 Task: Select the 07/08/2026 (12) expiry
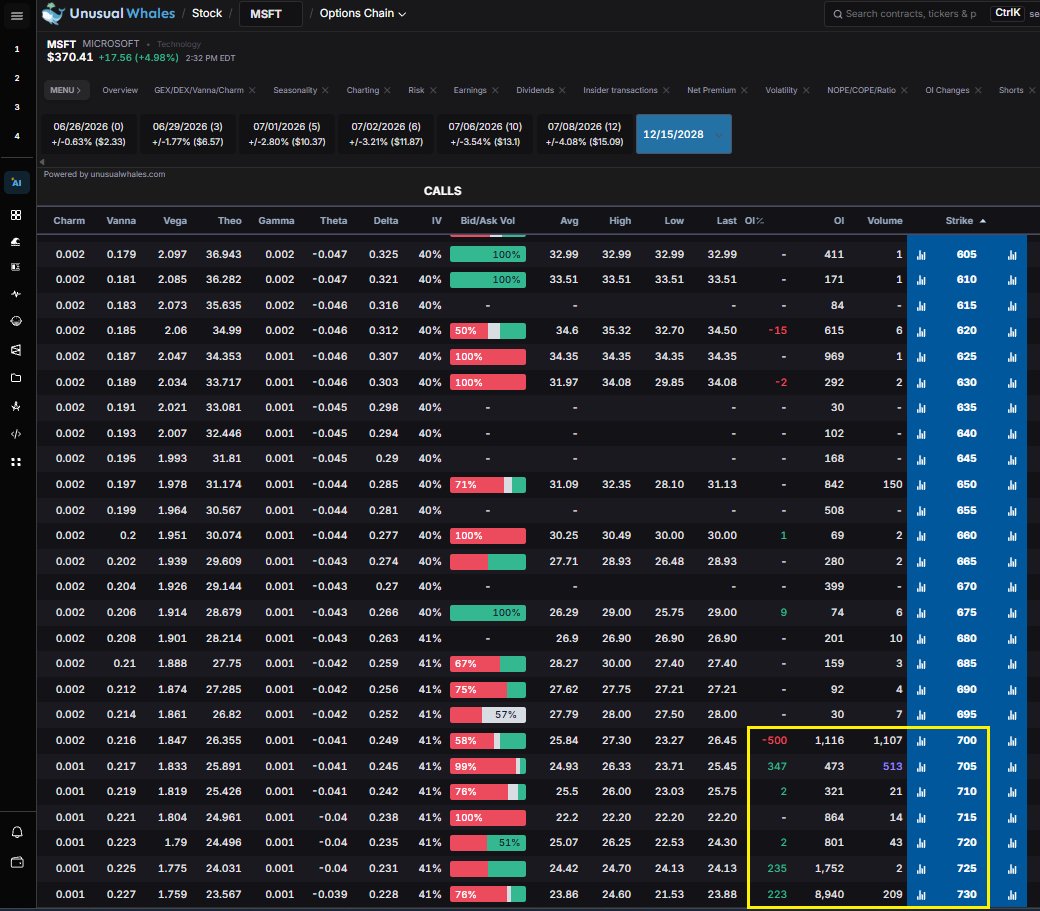[x=584, y=134]
